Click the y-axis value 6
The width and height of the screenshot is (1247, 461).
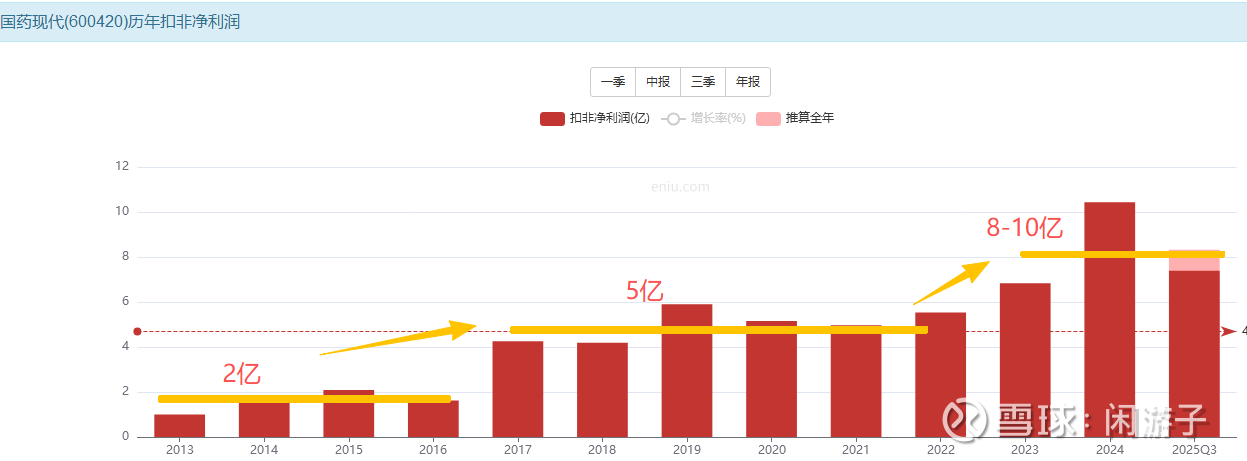click(126, 301)
